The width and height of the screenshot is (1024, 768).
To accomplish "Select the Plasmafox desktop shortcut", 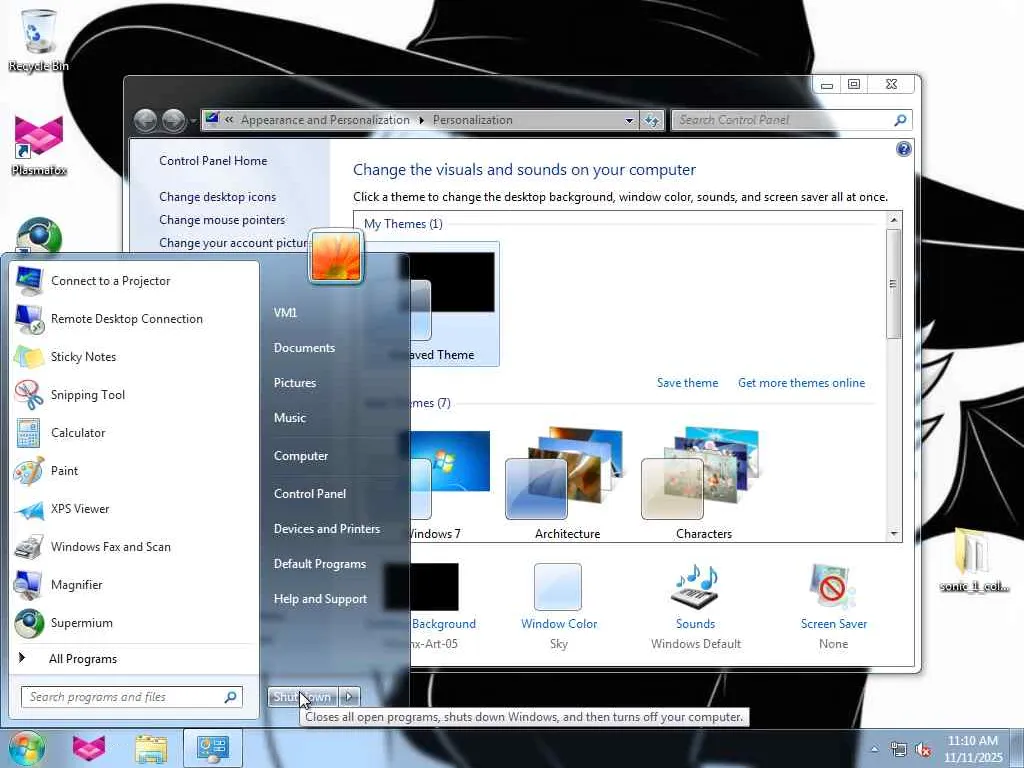I will (39, 144).
